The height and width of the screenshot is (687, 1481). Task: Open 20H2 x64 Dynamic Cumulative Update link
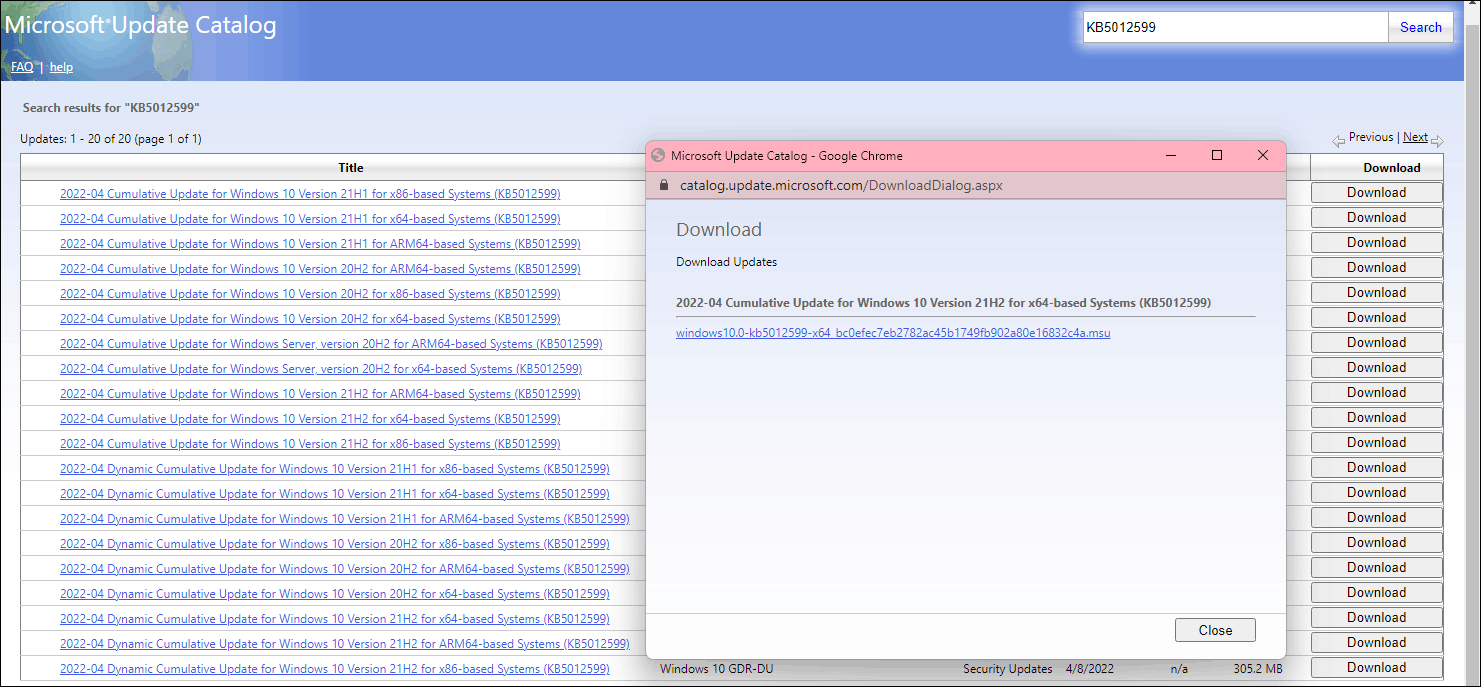pyautogui.click(x=335, y=594)
